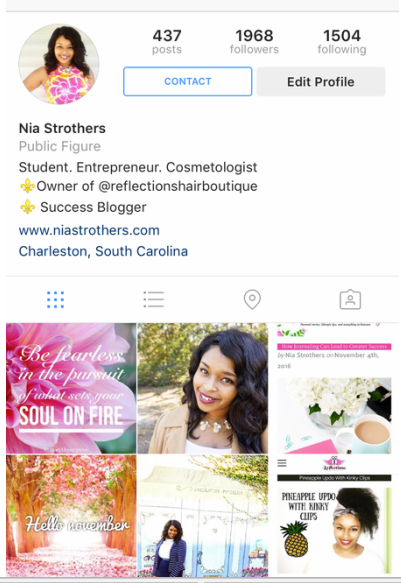The height and width of the screenshot is (583, 401).
Task: Open the journaling blog post thumbnail
Action: [x=334, y=388]
